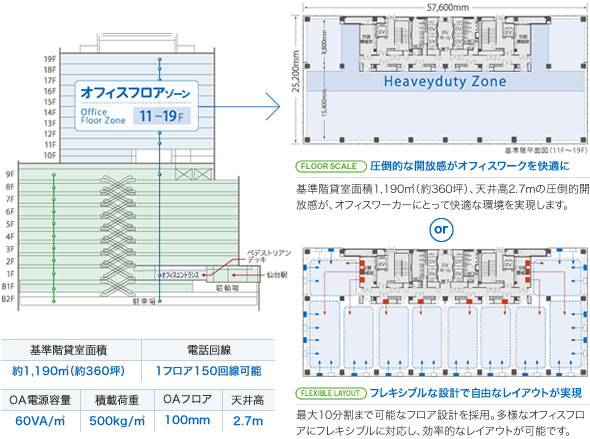Click the "Heaveyduty Zone" label on floor plan
Image resolution: width=590 pixels, height=439 pixels.
click(445, 81)
